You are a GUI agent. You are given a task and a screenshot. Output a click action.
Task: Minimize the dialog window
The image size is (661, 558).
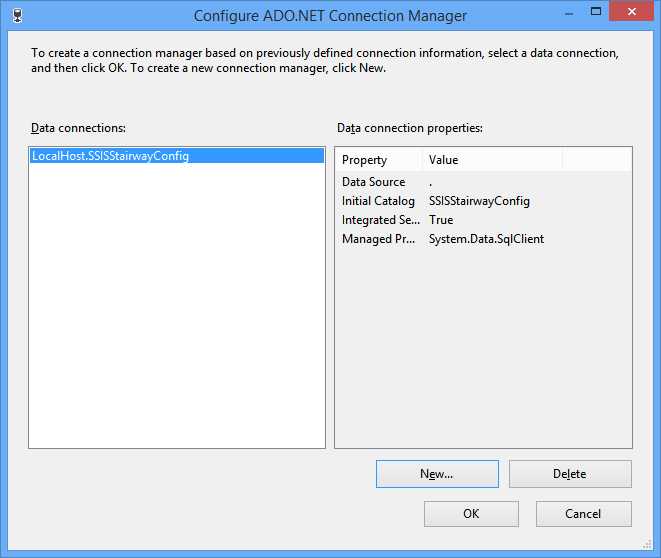[569, 13]
